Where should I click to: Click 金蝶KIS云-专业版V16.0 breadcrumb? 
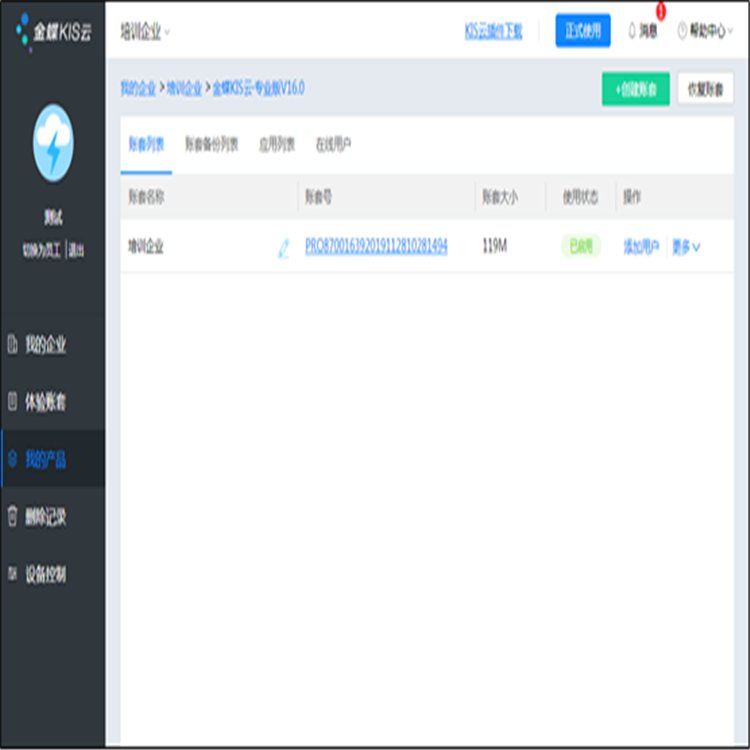point(258,88)
